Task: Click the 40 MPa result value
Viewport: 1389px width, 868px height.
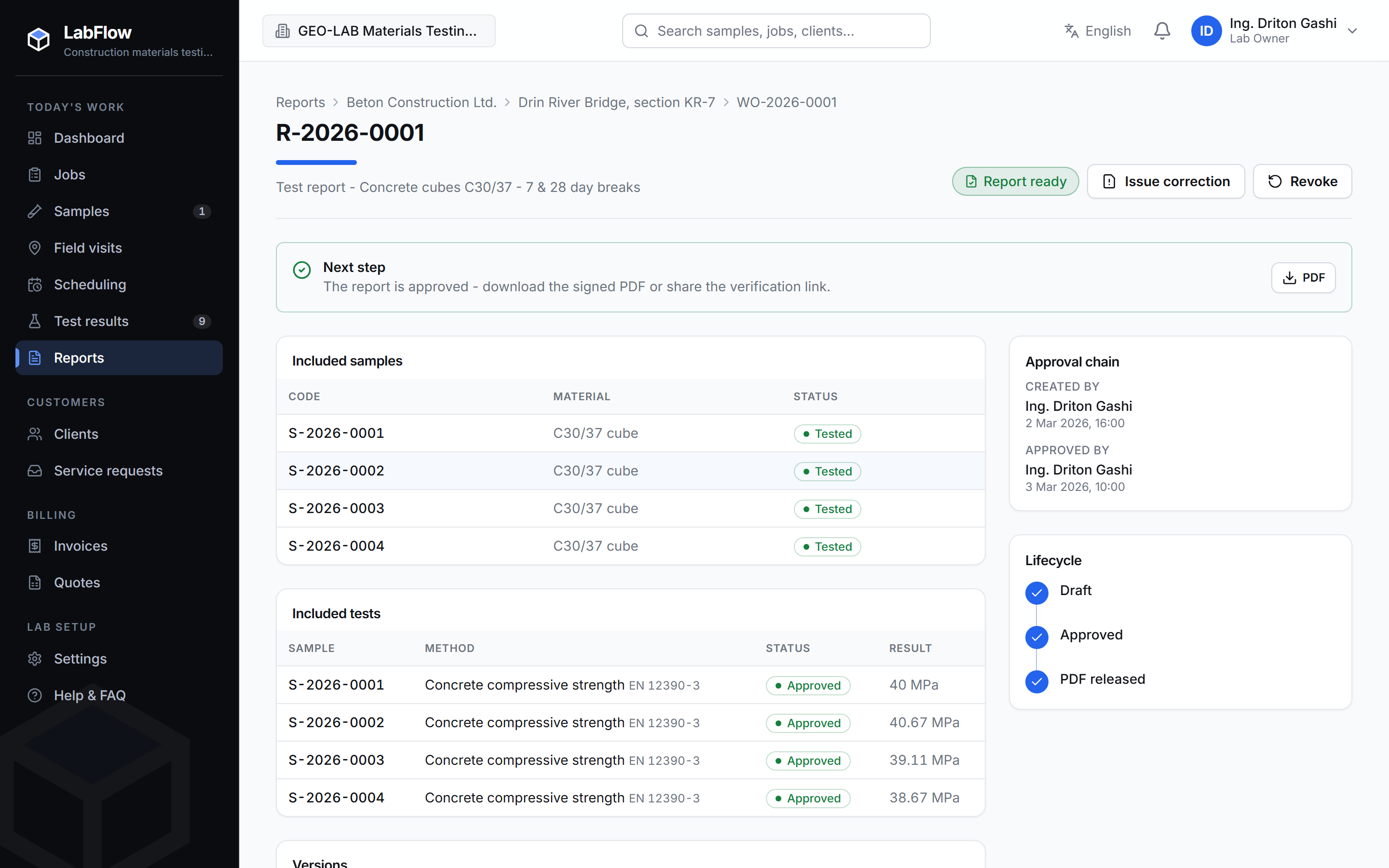Action: click(x=914, y=685)
